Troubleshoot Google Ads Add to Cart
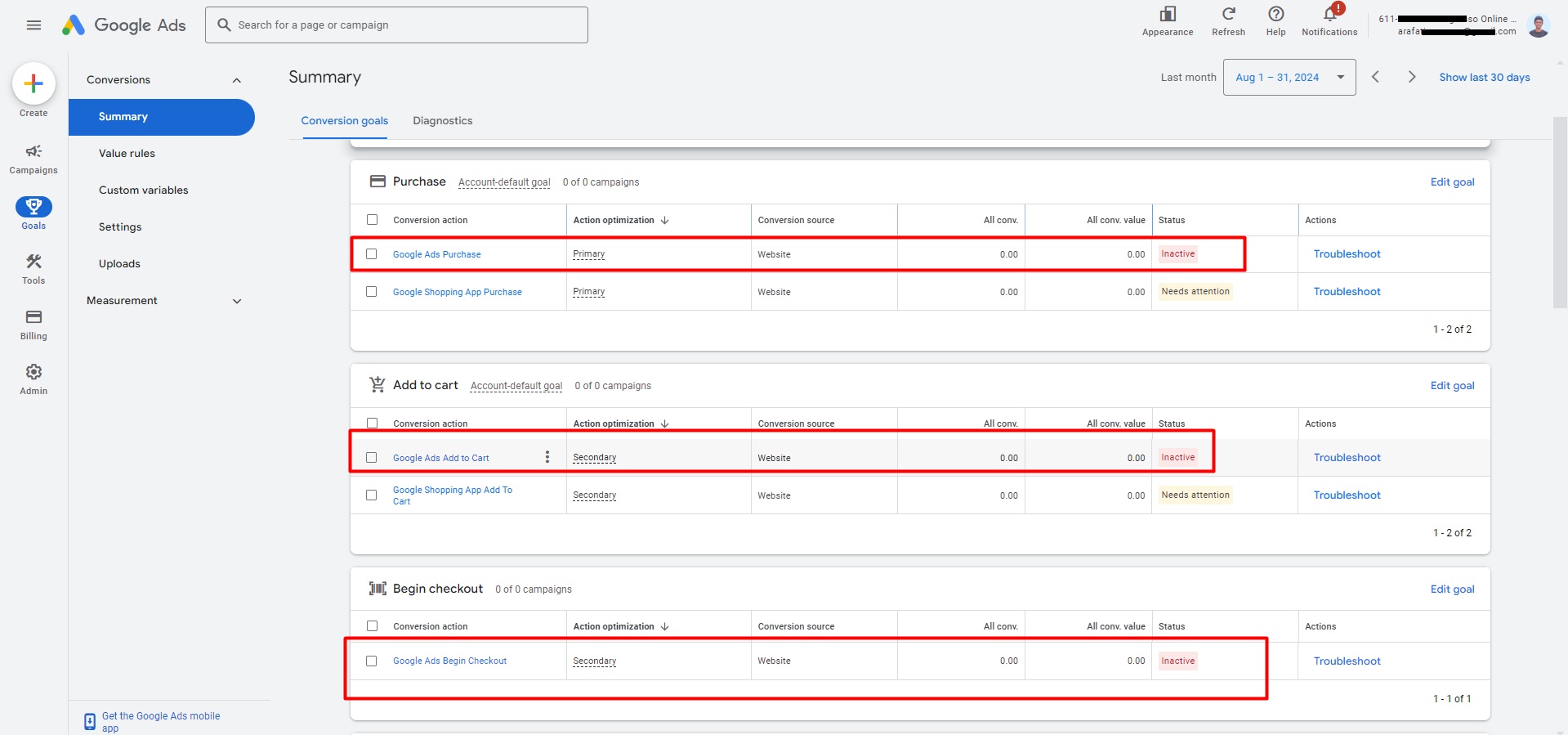The image size is (1568, 735). pyautogui.click(x=1347, y=458)
